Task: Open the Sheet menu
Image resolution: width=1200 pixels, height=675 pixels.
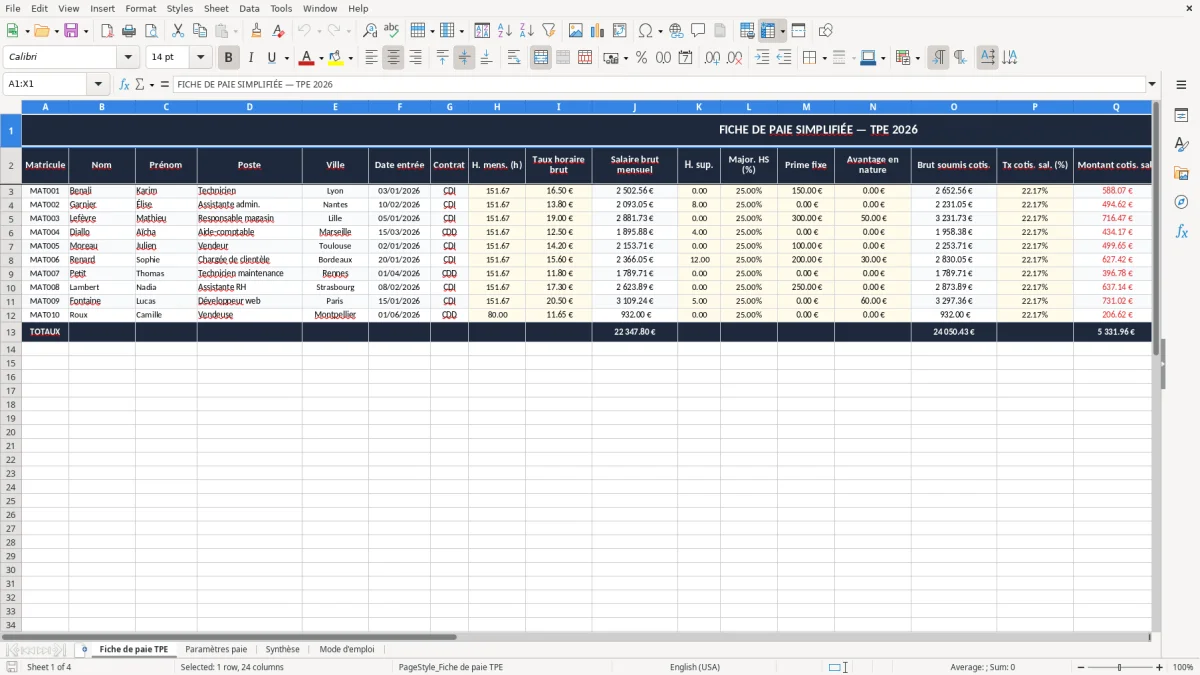Action: (216, 8)
